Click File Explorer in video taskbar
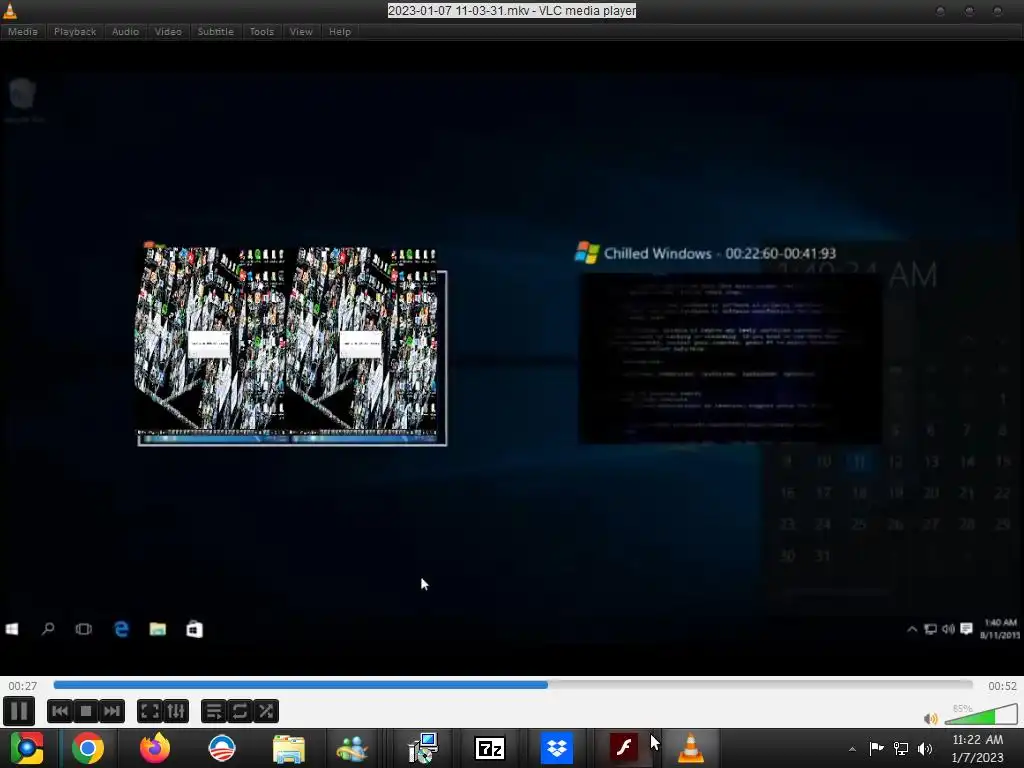The width and height of the screenshot is (1024, 768). point(157,629)
